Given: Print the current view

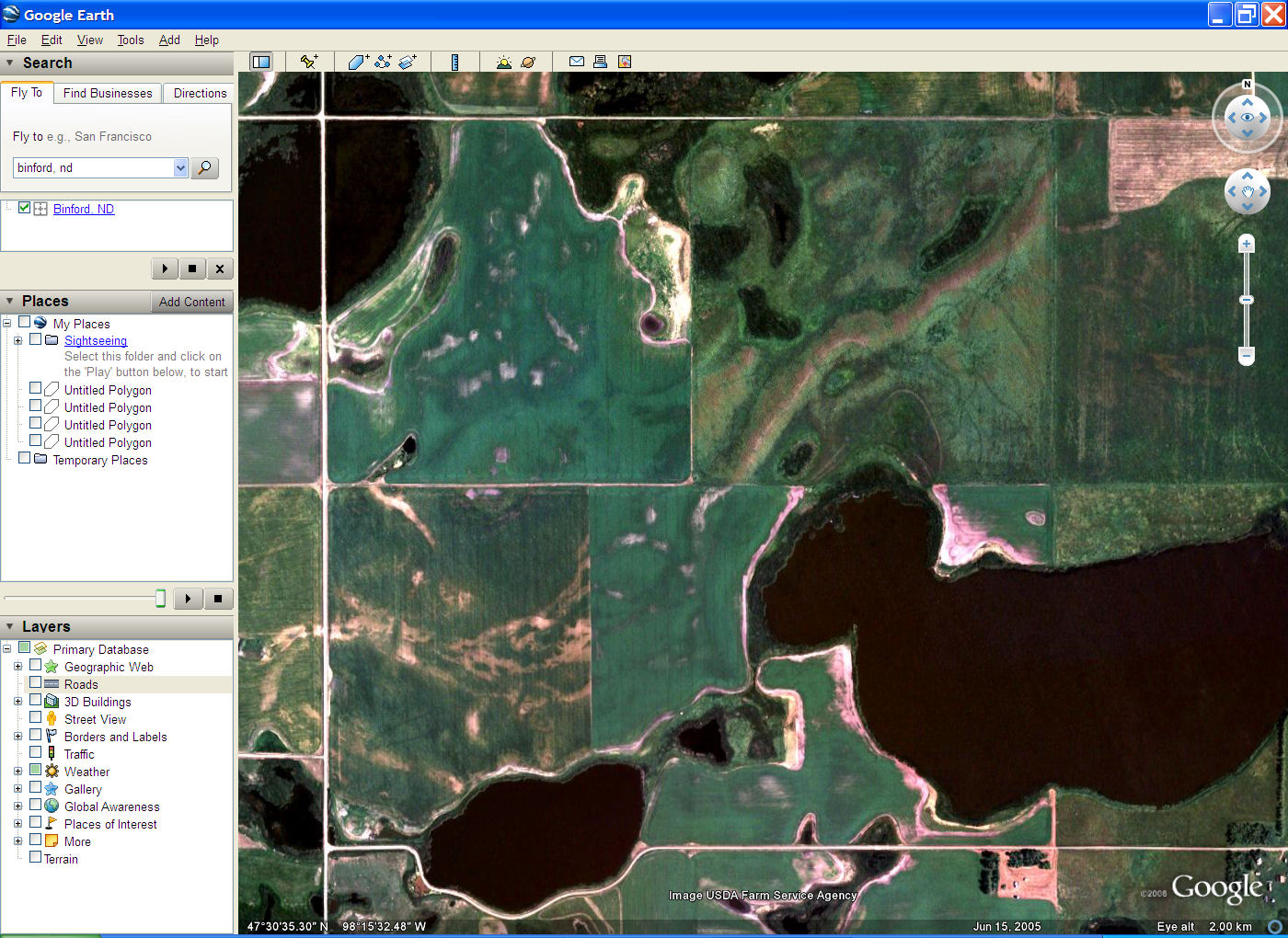Looking at the screenshot, I should point(600,62).
